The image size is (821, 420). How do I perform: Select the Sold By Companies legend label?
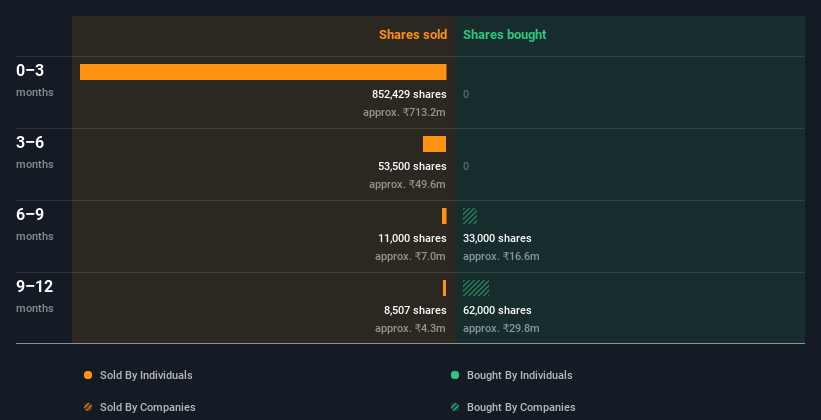(148, 407)
